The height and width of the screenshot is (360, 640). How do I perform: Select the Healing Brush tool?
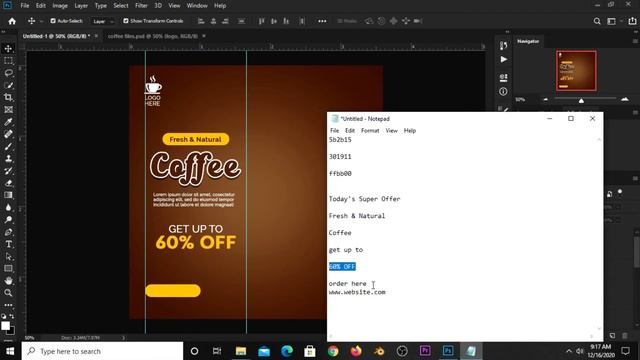[8, 134]
